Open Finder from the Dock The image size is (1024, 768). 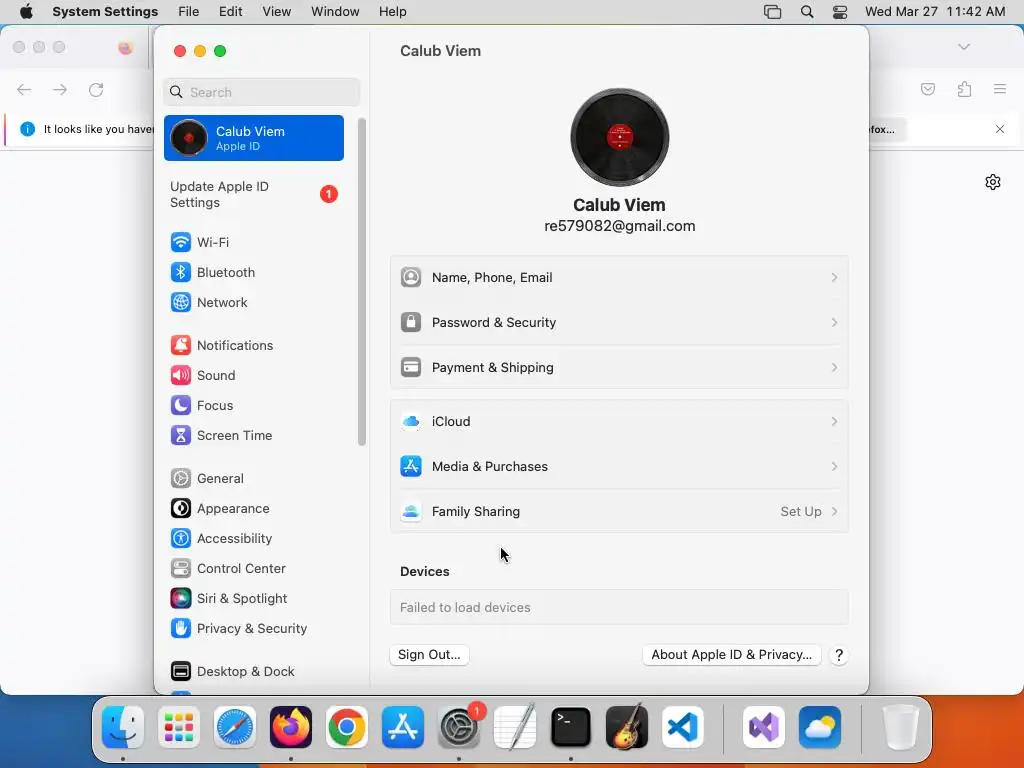click(123, 727)
